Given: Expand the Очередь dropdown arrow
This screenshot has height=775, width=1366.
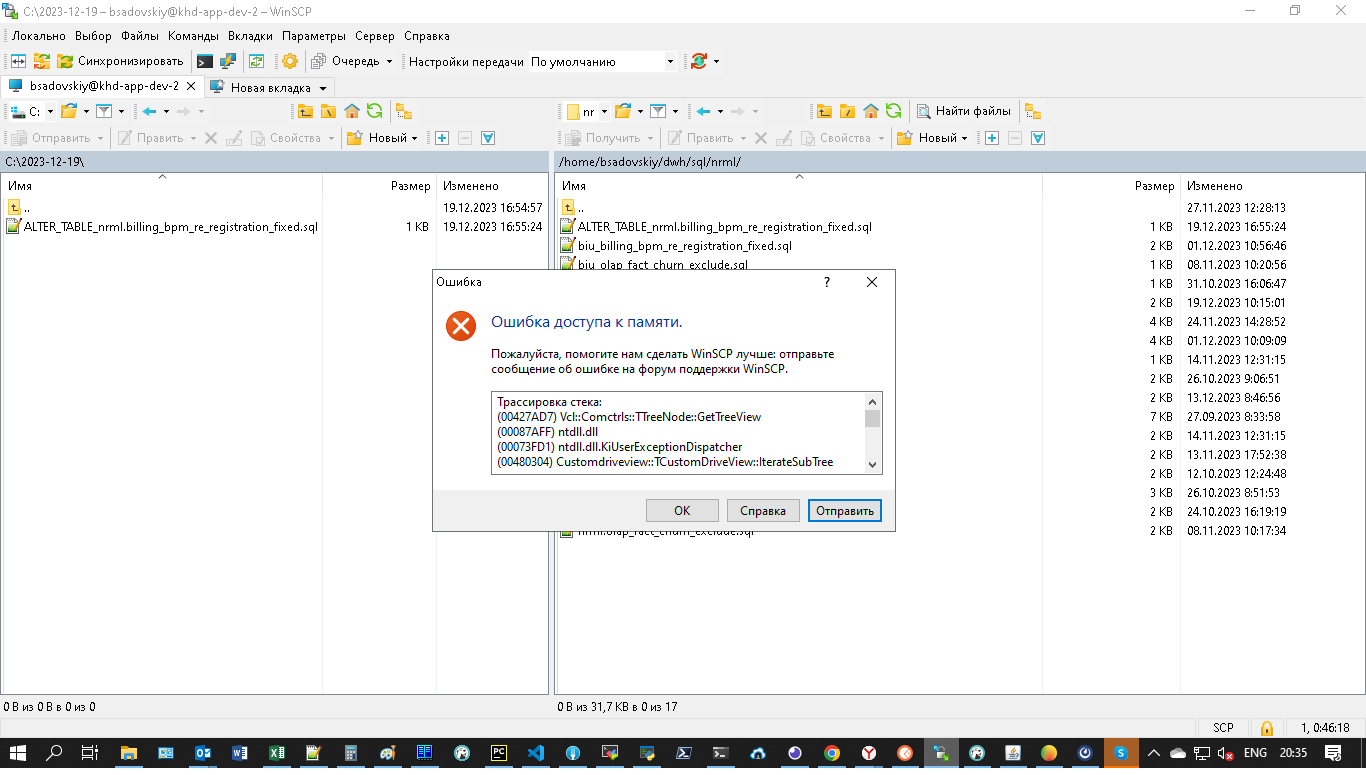Looking at the screenshot, I should [x=390, y=61].
